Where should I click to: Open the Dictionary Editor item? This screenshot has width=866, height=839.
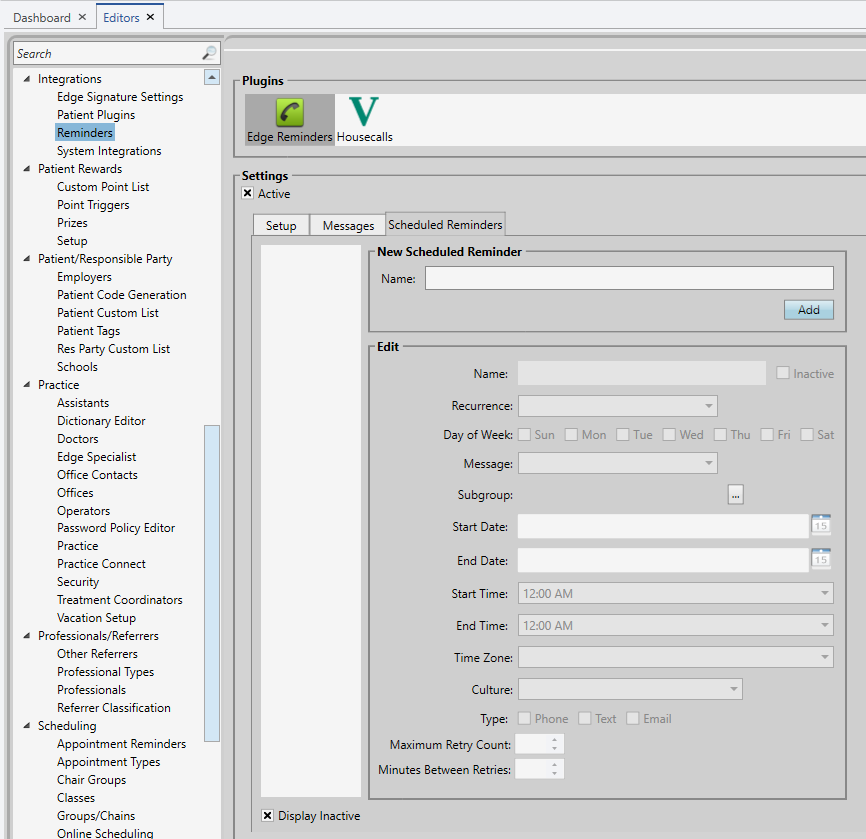(101, 421)
